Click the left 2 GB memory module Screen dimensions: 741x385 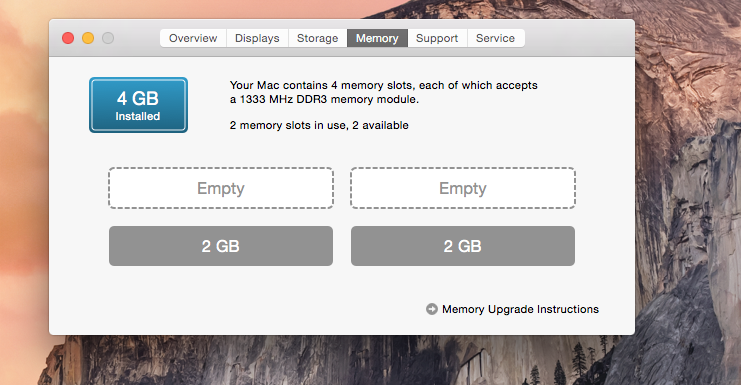click(x=221, y=246)
